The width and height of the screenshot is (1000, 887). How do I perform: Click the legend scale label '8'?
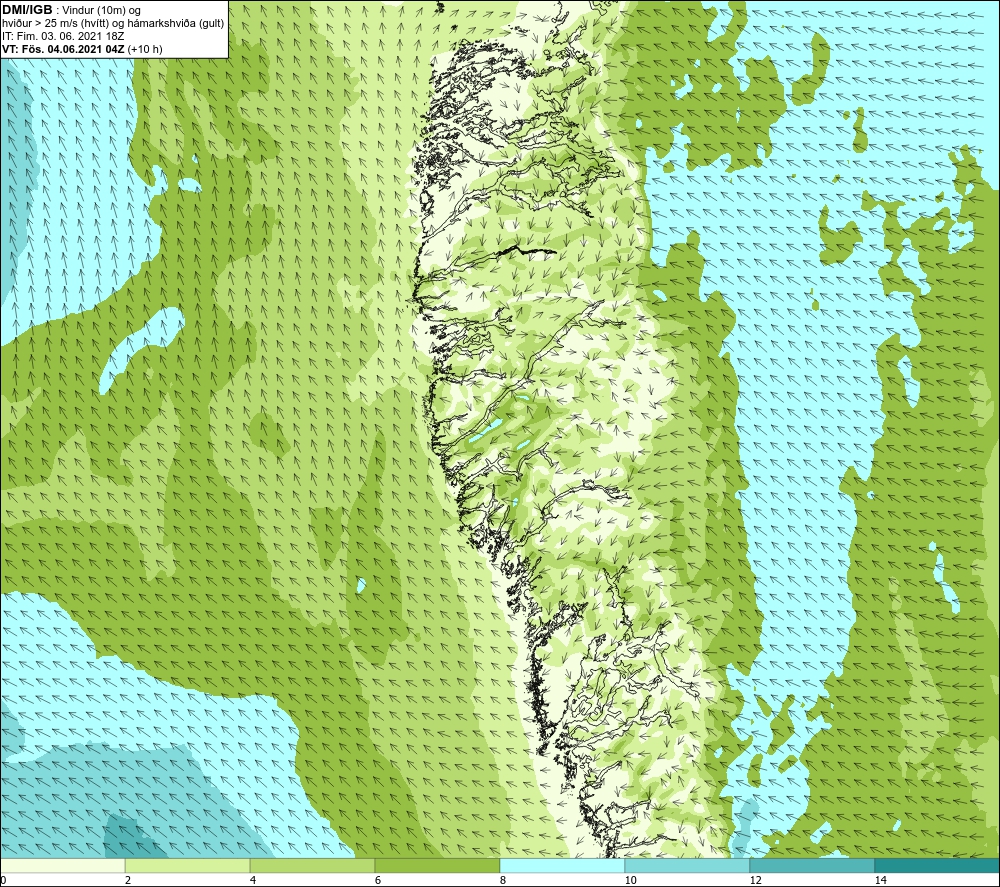503,881
